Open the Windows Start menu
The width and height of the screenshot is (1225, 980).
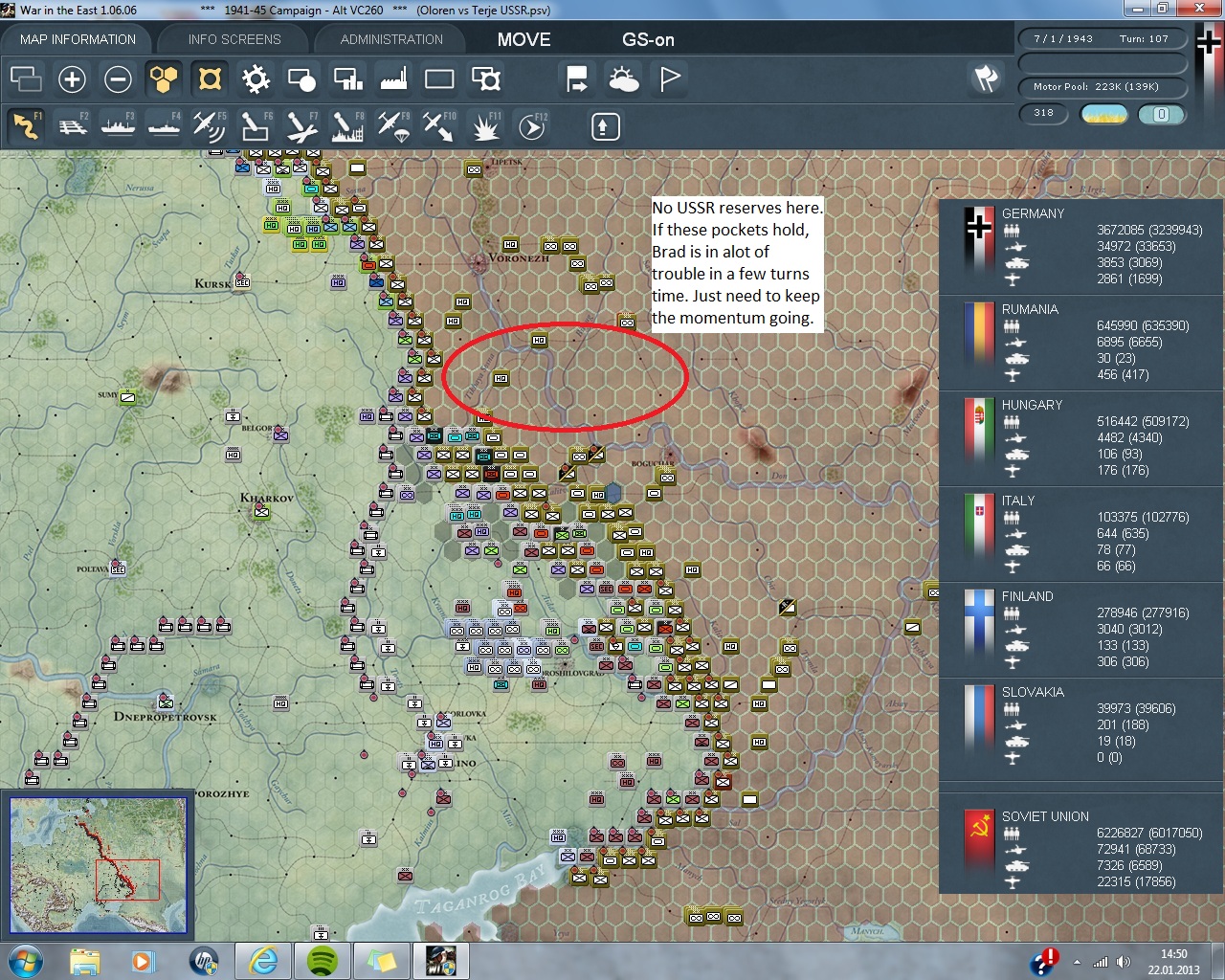point(25,961)
